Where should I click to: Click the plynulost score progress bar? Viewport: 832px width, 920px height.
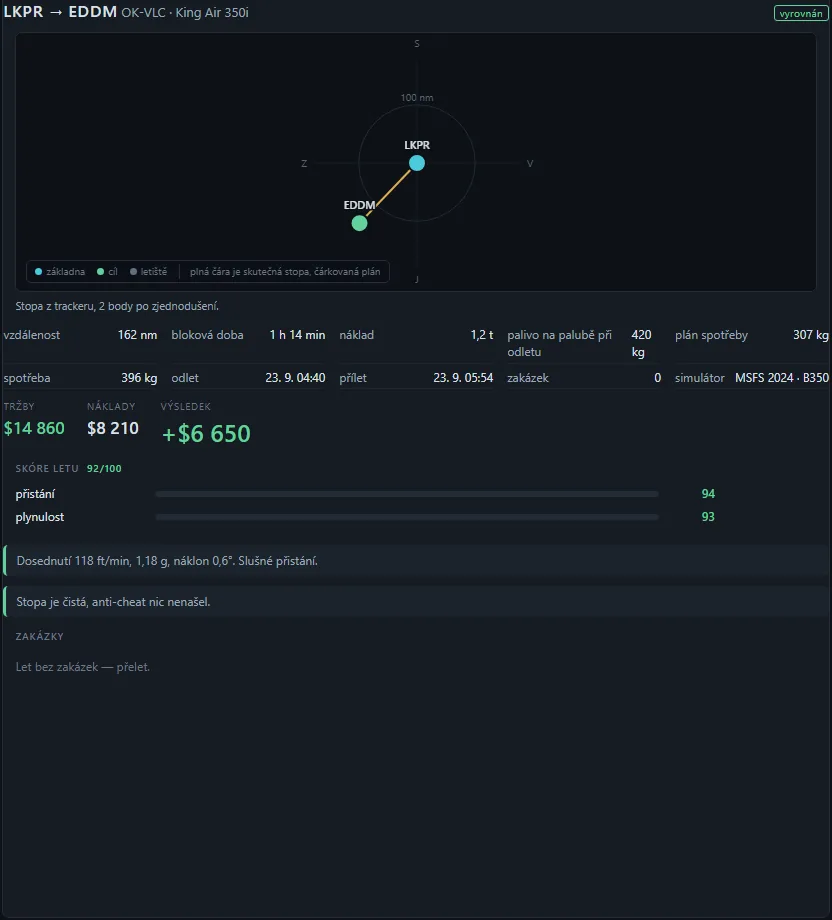coord(407,517)
